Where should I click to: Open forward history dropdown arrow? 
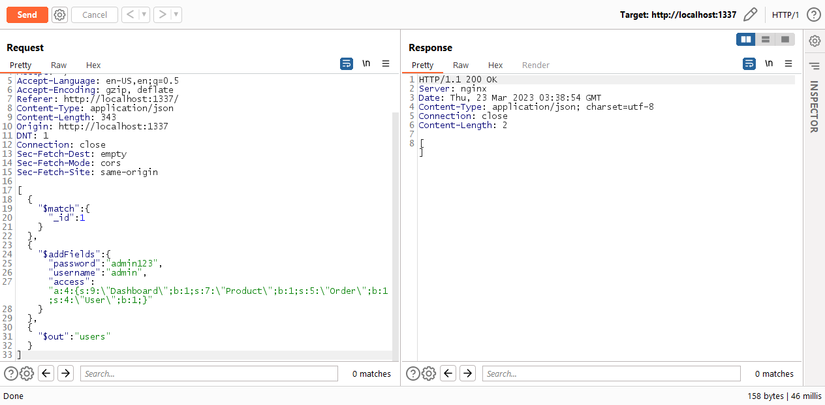click(x=176, y=15)
